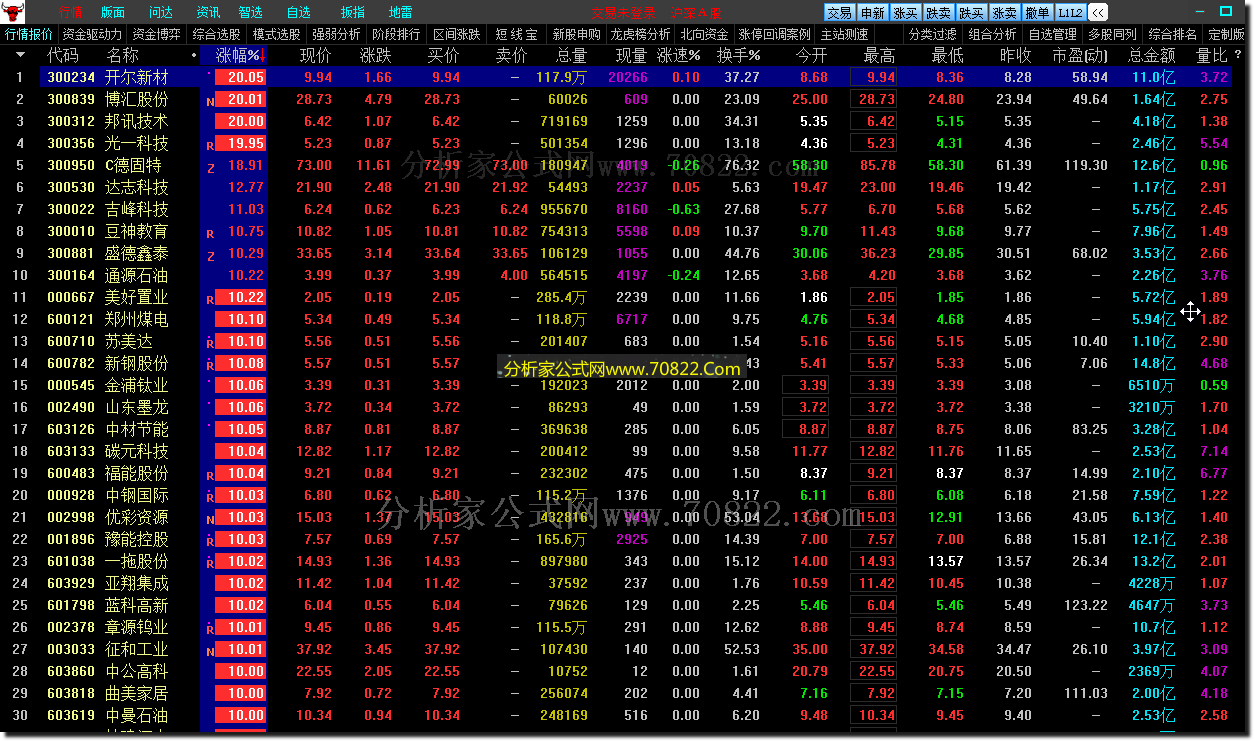
Task: Sort by the 总量 column header
Action: (571, 55)
